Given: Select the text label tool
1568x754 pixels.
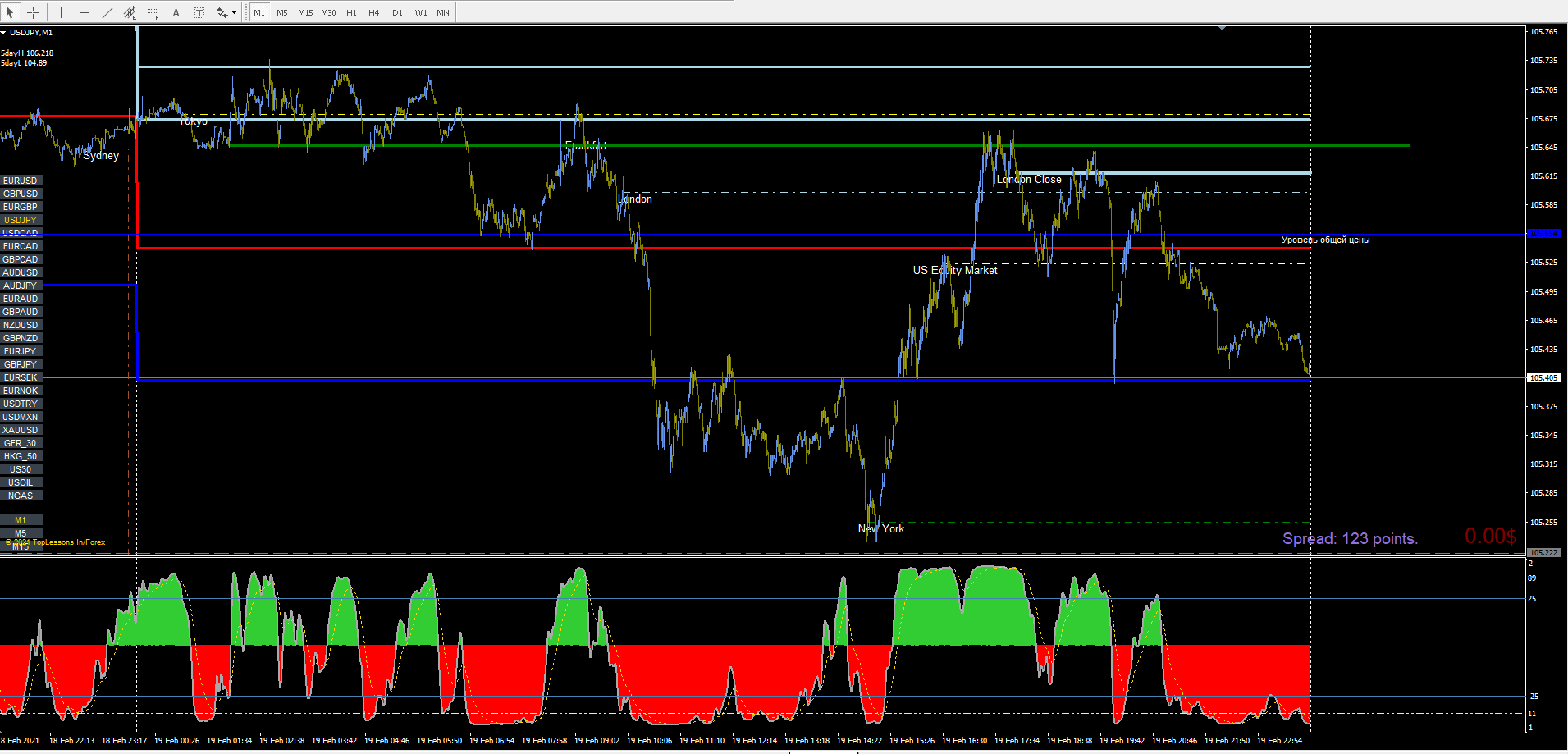Looking at the screenshot, I should pos(199,12).
